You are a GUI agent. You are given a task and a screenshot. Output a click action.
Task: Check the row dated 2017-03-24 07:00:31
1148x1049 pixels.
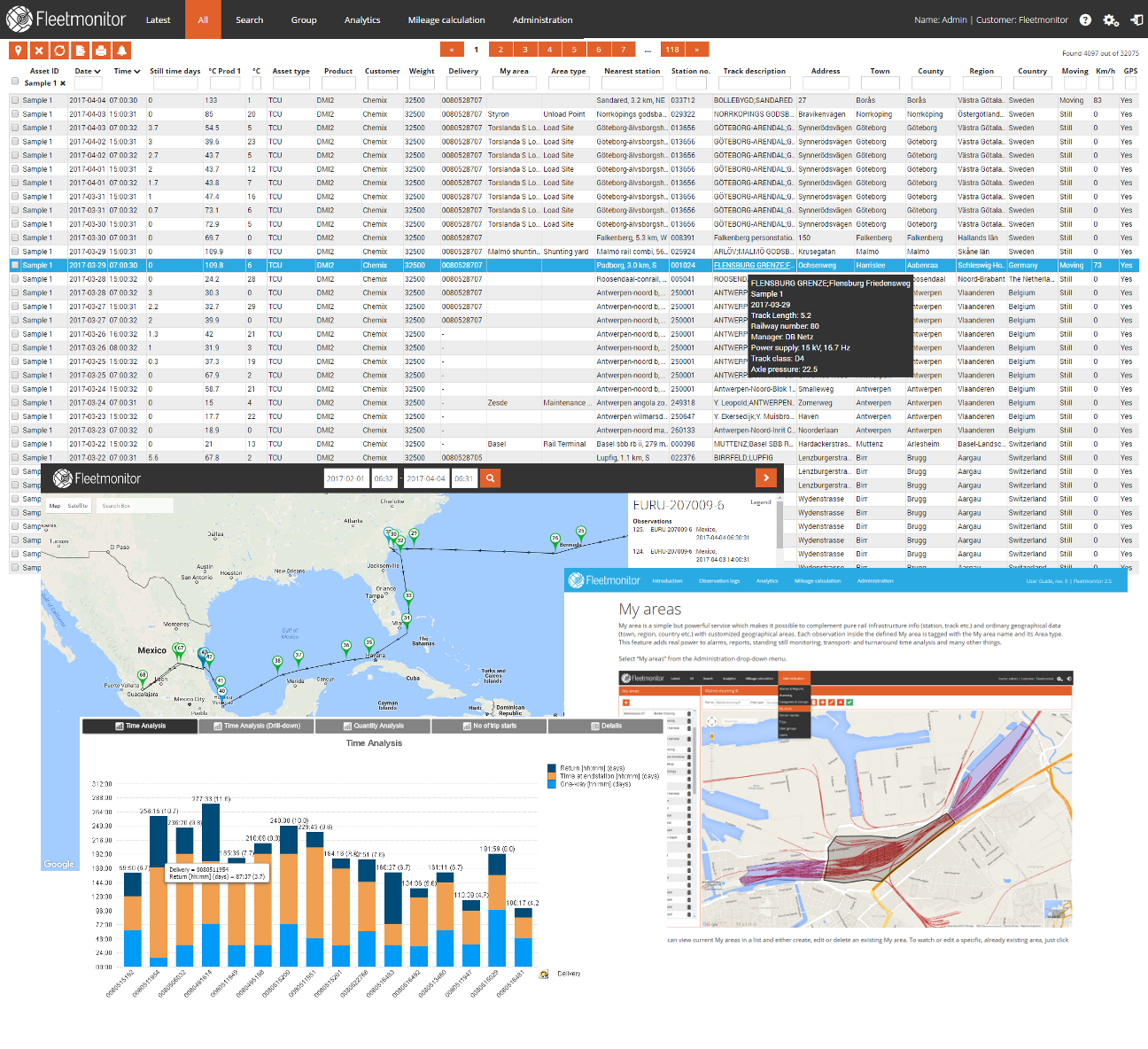[15, 402]
